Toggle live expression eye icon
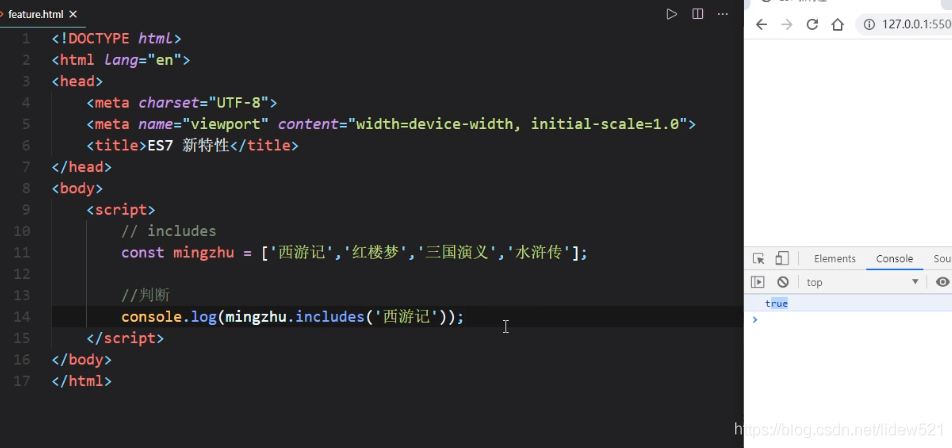The image size is (952, 448). coord(942,282)
